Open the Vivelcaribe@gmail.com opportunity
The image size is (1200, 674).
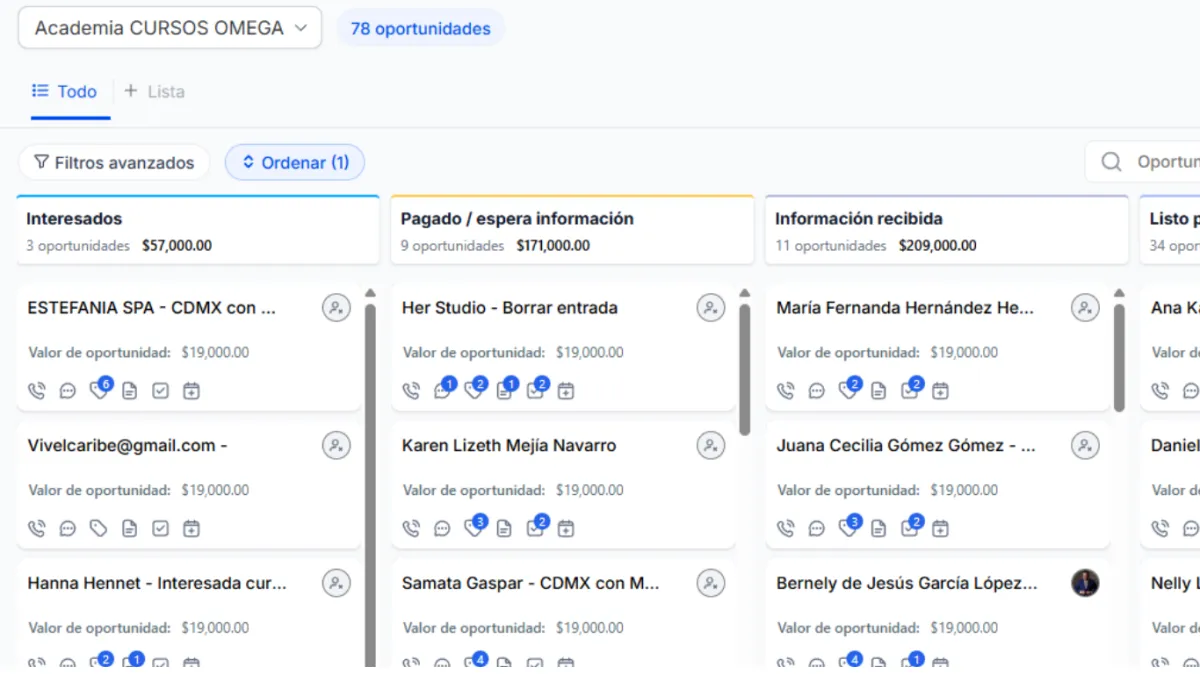127,446
